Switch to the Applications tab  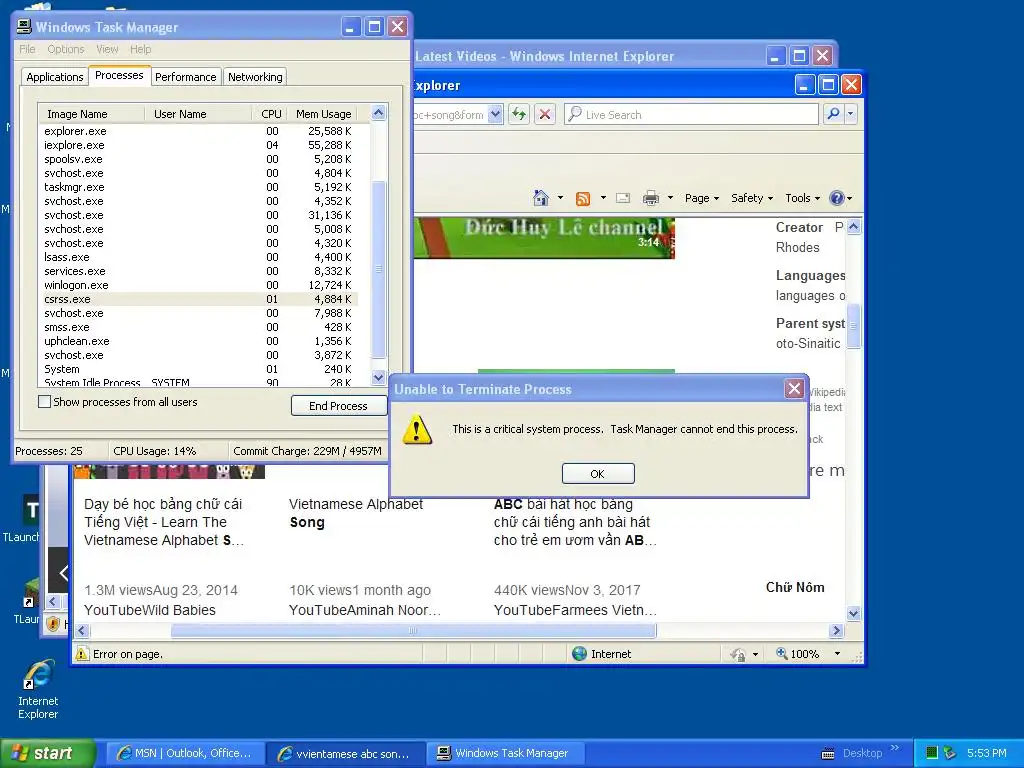pos(55,77)
